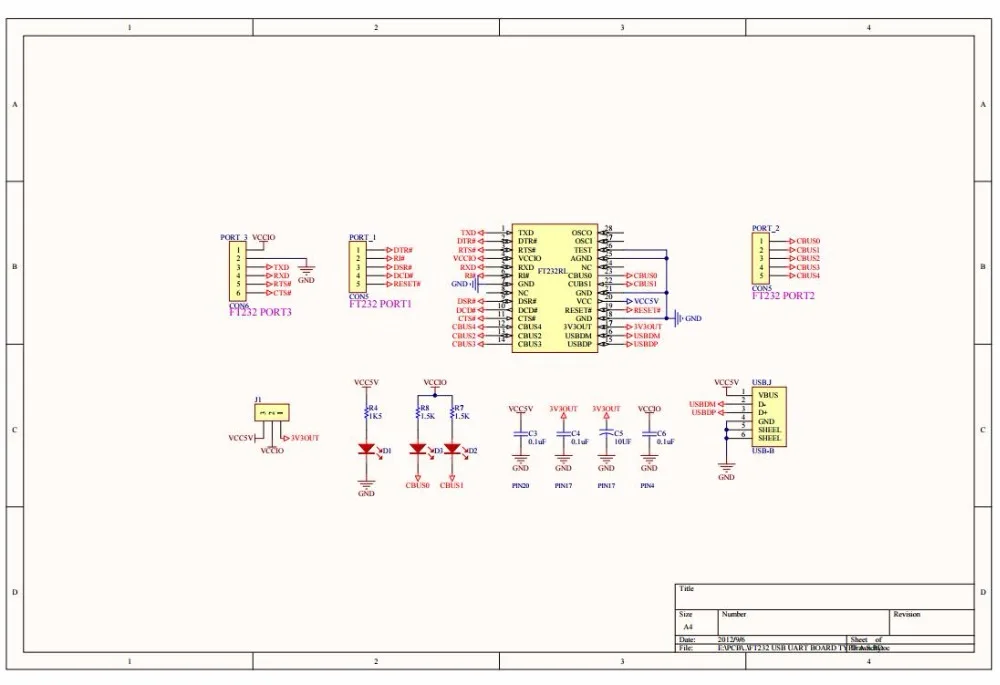Click the 'AGND' pin name inside chip
Viewport: 1000px width, 685px height.
(x=581, y=259)
